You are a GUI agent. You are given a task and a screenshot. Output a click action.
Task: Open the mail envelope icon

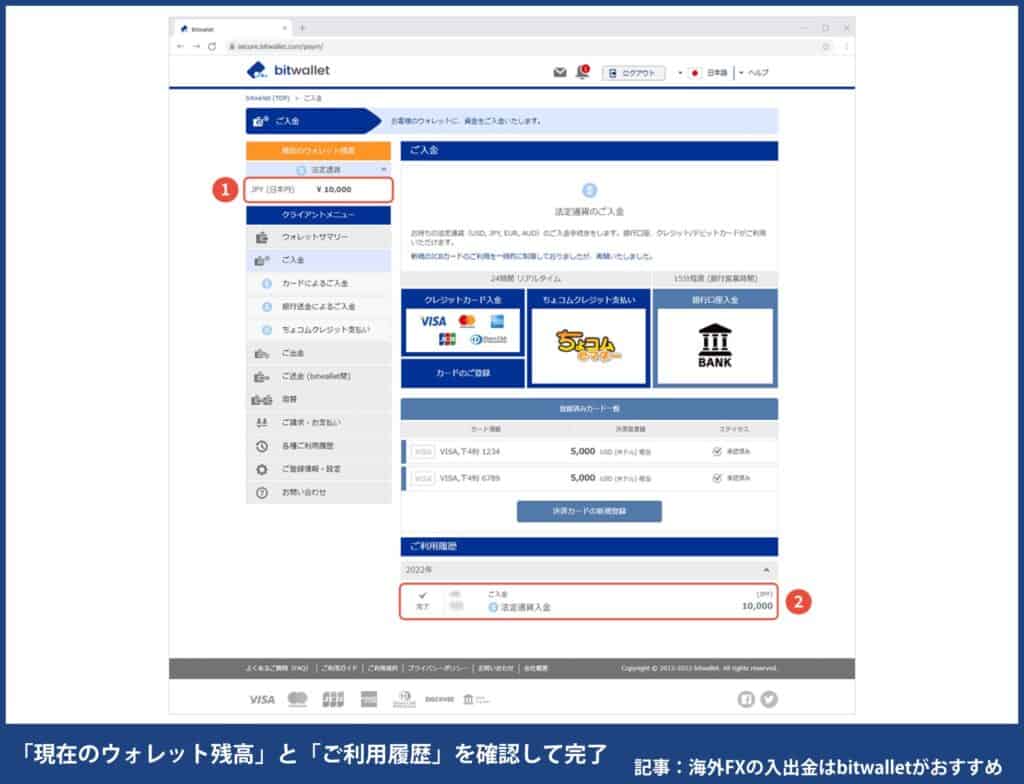(560, 73)
